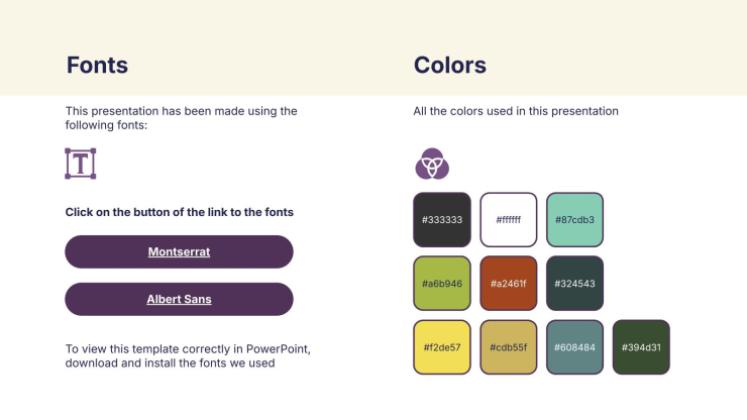Image resolution: width=747 pixels, height=420 pixels.
Task: Click the #f2de57 yellow color swatch
Action: click(x=441, y=347)
